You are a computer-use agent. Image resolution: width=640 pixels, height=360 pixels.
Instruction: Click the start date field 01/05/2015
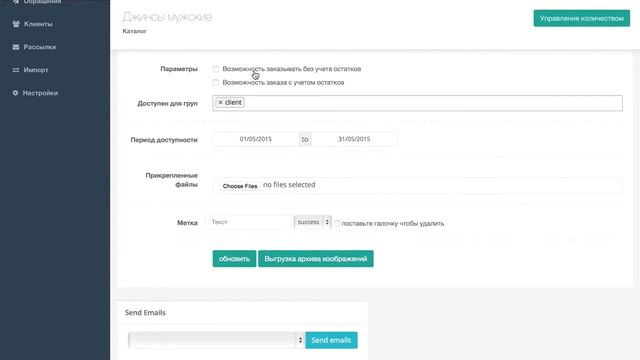pos(256,139)
